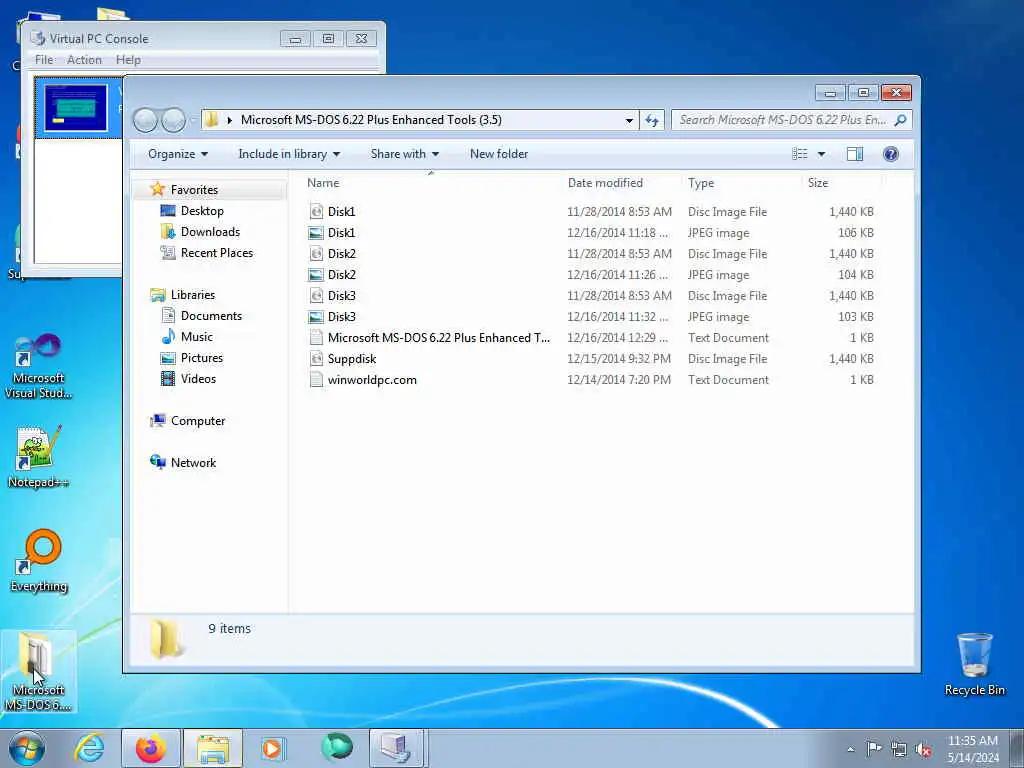Switch to Virtual PC taskbar button
This screenshot has height=768, width=1024.
[396, 748]
